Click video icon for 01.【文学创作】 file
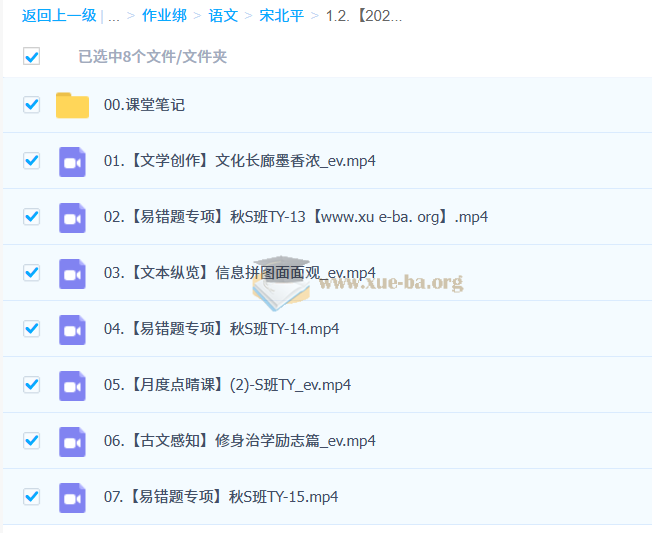This screenshot has height=533, width=652. point(72,161)
